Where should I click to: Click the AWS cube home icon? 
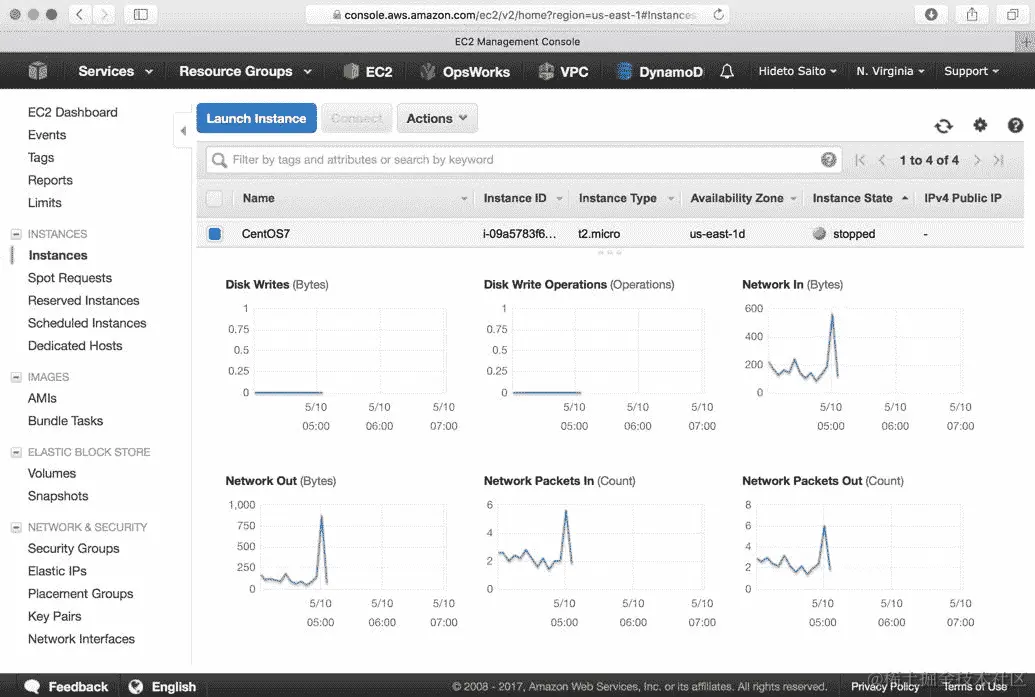pyautogui.click(x=38, y=71)
